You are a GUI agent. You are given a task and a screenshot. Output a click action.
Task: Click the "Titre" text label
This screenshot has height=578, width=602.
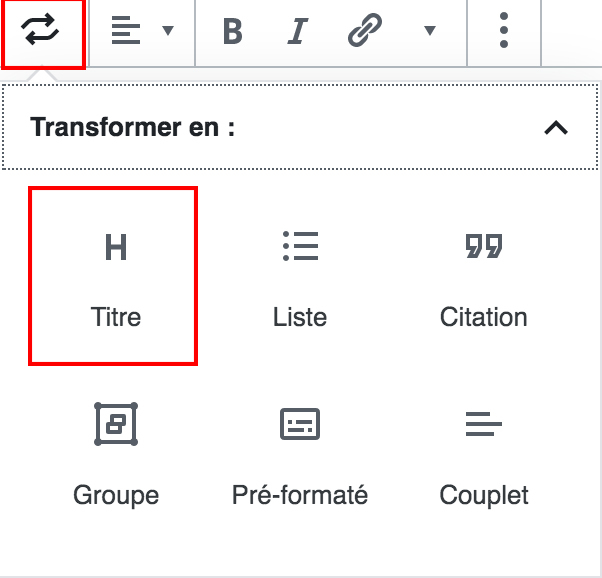[116, 318]
